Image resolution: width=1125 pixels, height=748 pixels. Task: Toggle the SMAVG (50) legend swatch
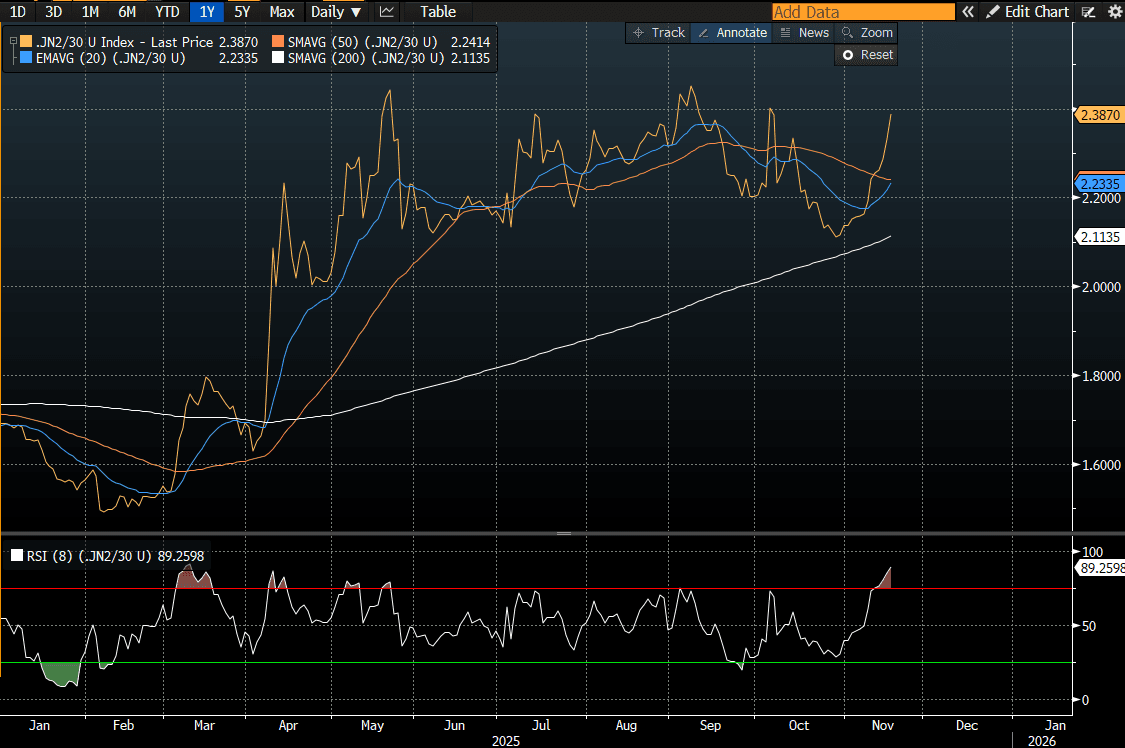coord(279,43)
